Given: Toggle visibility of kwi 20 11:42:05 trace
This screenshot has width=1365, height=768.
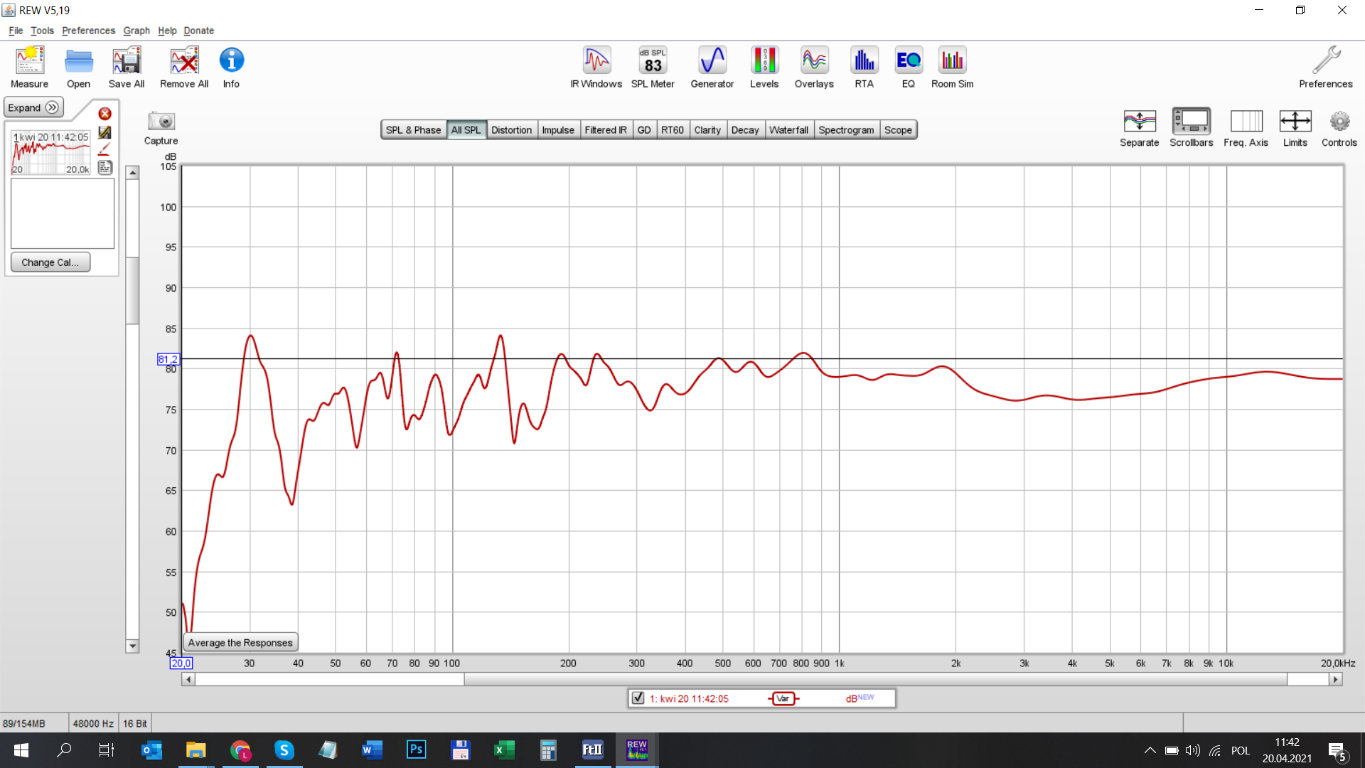Looking at the screenshot, I should [x=639, y=698].
